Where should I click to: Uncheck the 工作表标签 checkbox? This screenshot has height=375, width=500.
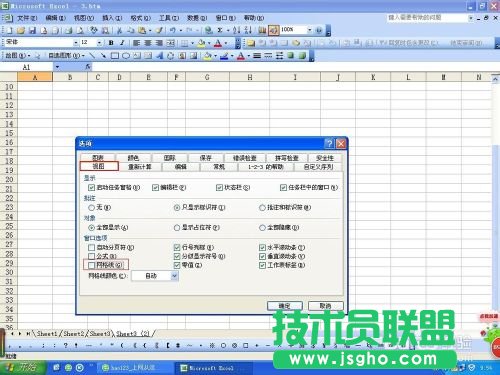click(262, 265)
